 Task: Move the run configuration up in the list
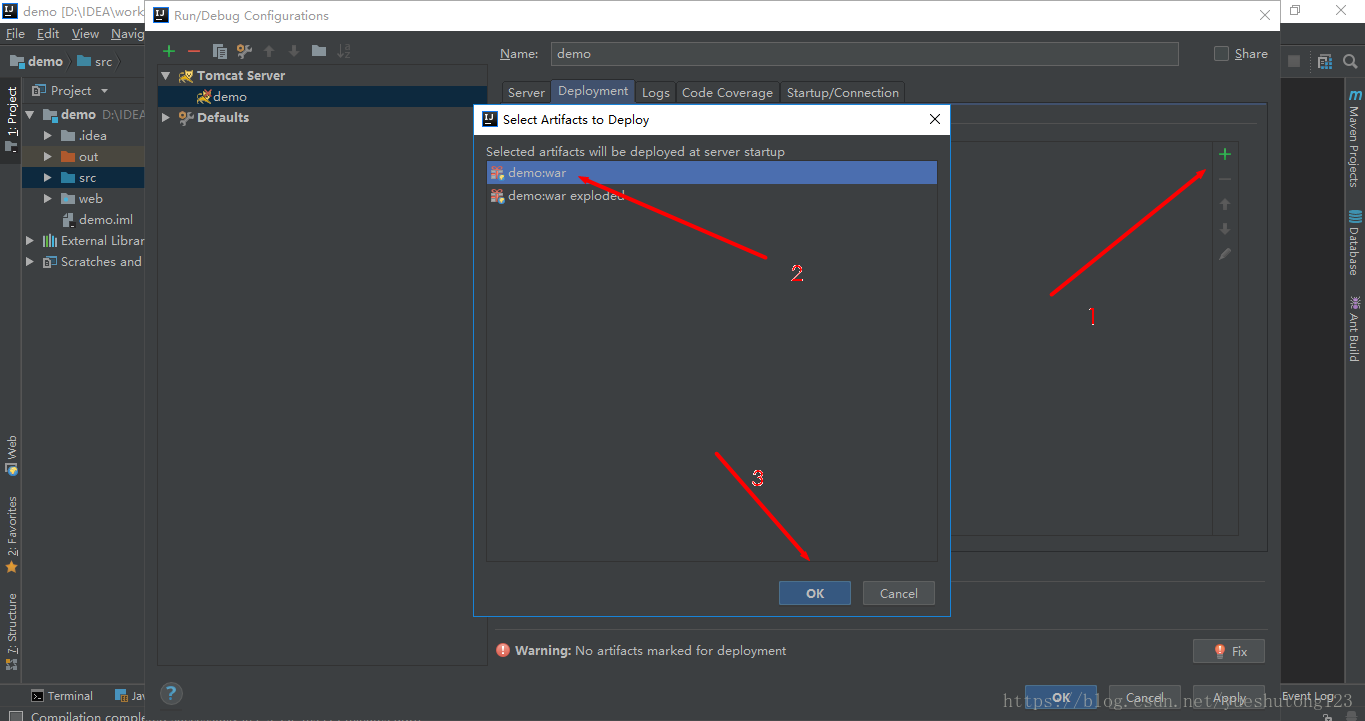click(x=269, y=51)
